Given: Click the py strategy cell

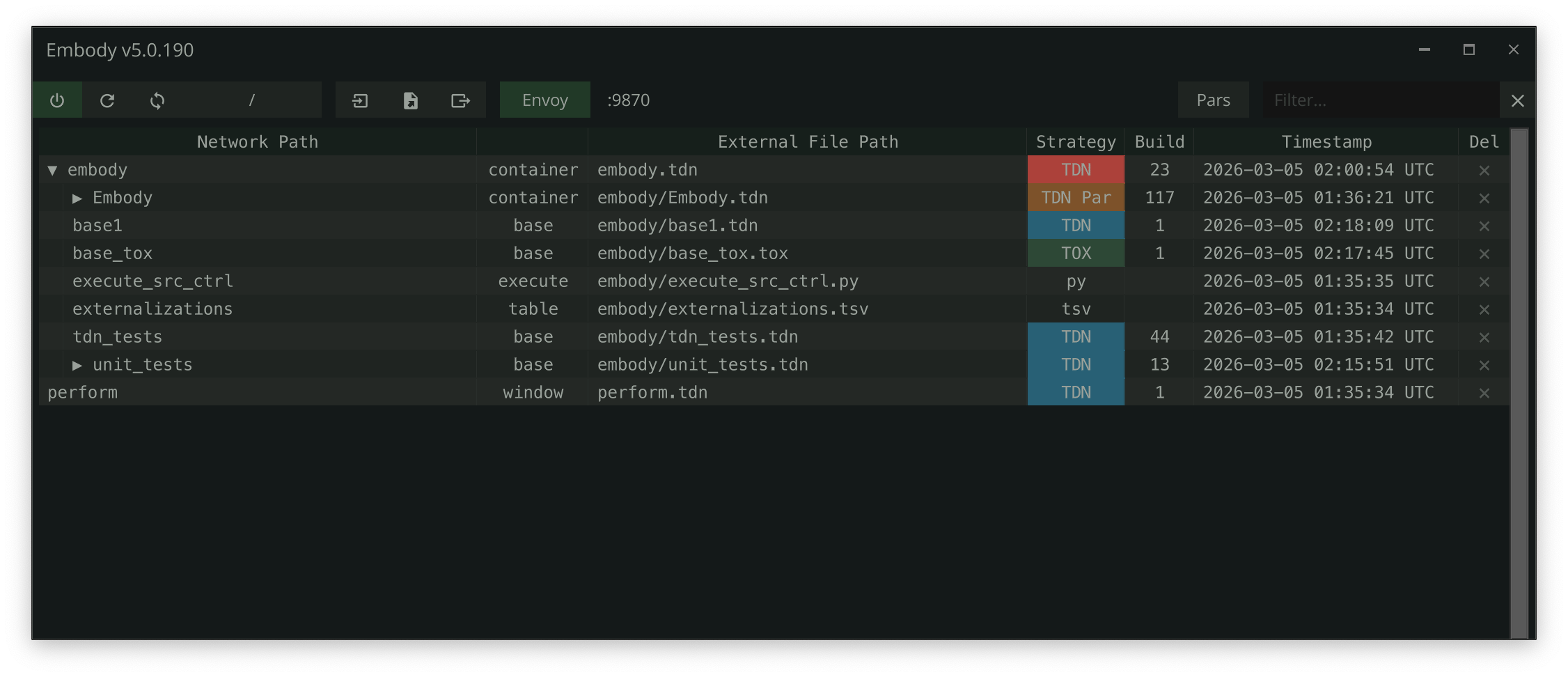Looking at the screenshot, I should tap(1076, 281).
